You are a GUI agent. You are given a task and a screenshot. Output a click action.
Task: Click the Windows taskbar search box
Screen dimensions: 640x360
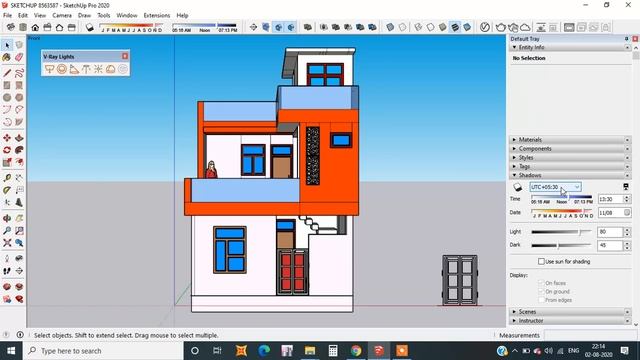click(x=103, y=351)
